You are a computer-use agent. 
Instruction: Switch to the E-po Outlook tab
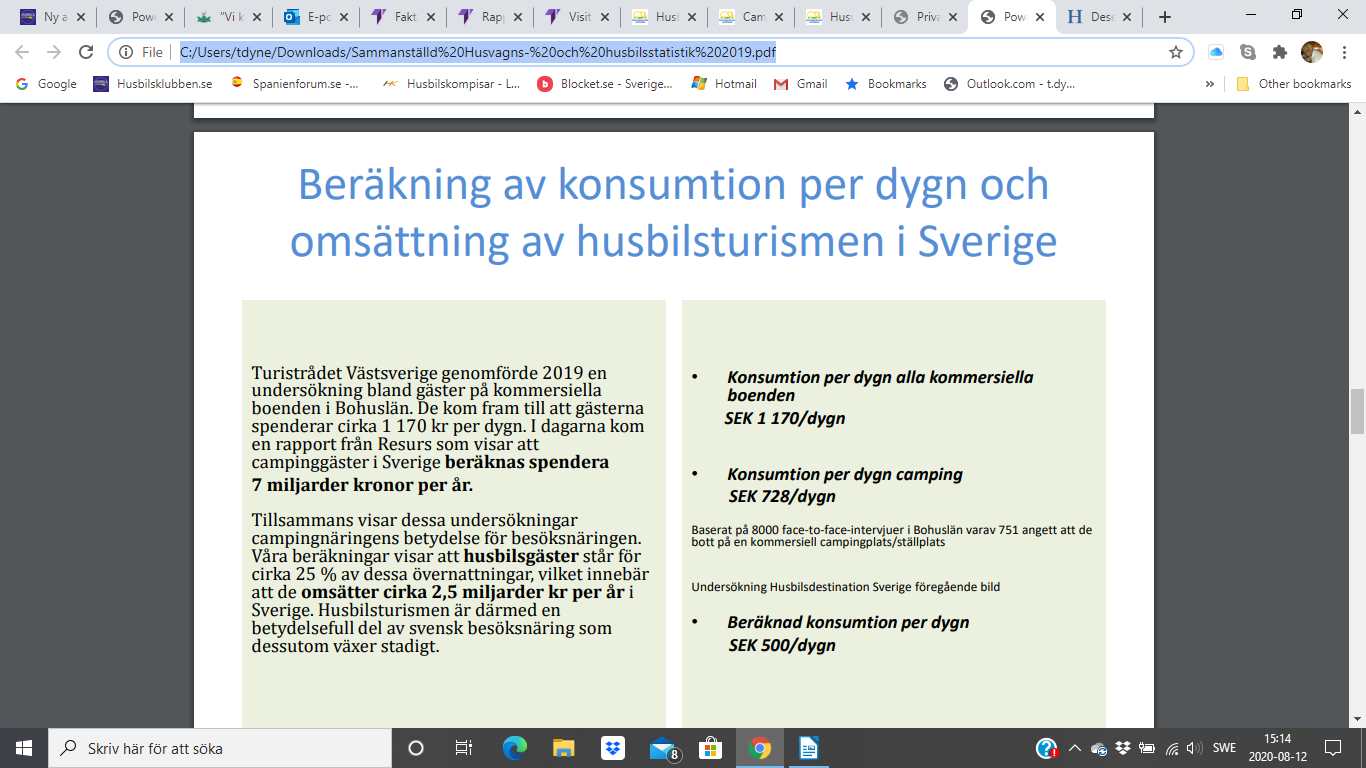click(315, 17)
